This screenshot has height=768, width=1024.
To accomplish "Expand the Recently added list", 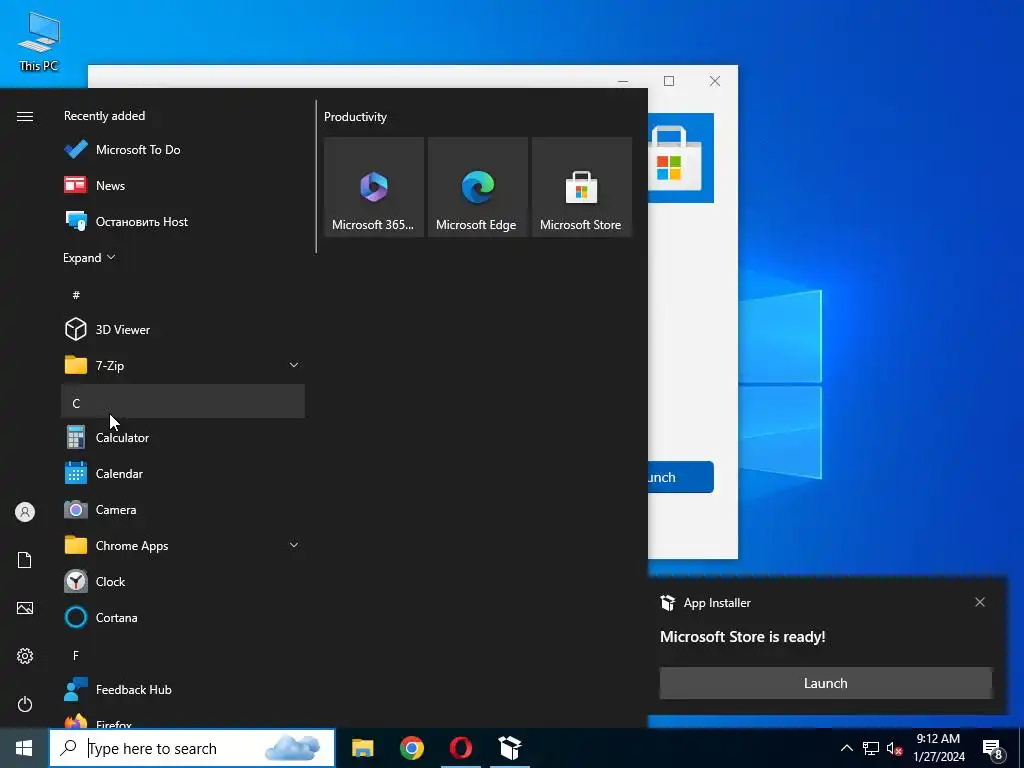I will 89,258.
